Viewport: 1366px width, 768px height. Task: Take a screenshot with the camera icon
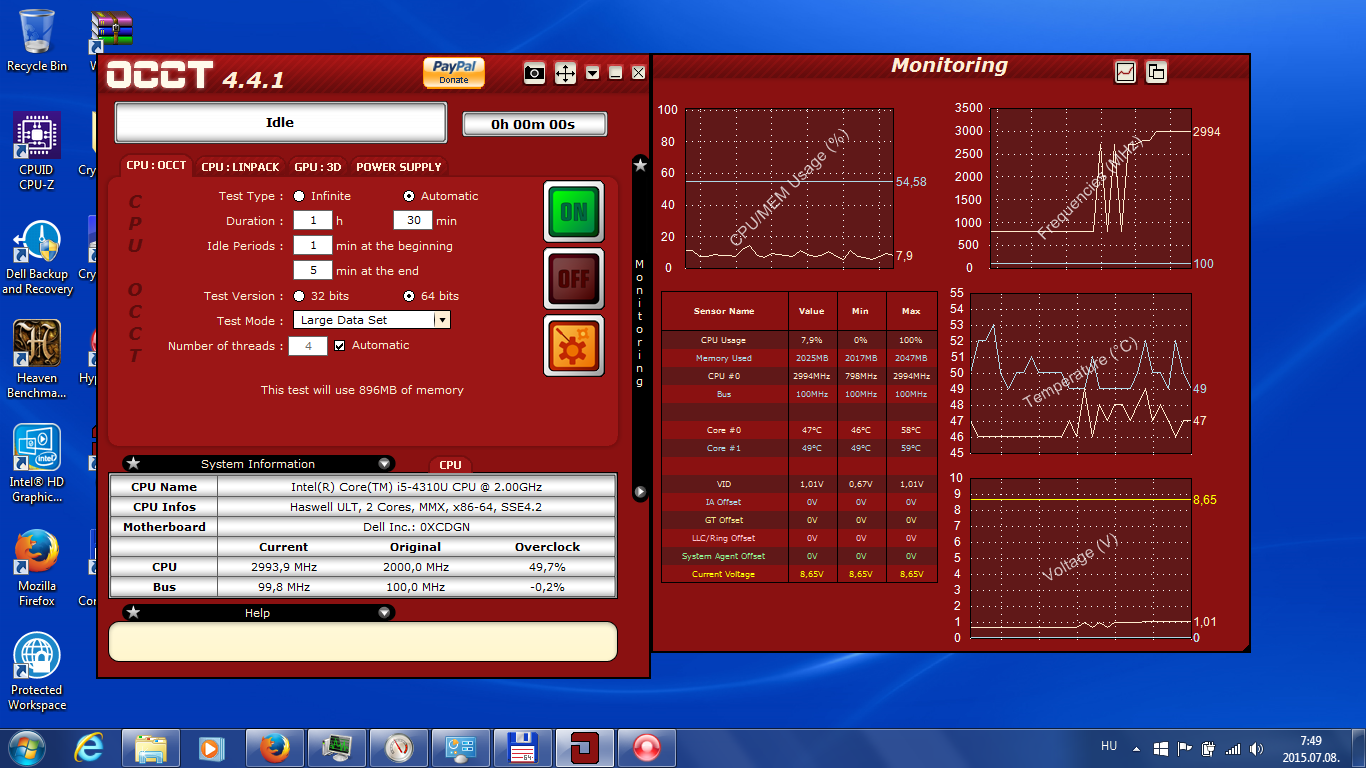tap(535, 73)
